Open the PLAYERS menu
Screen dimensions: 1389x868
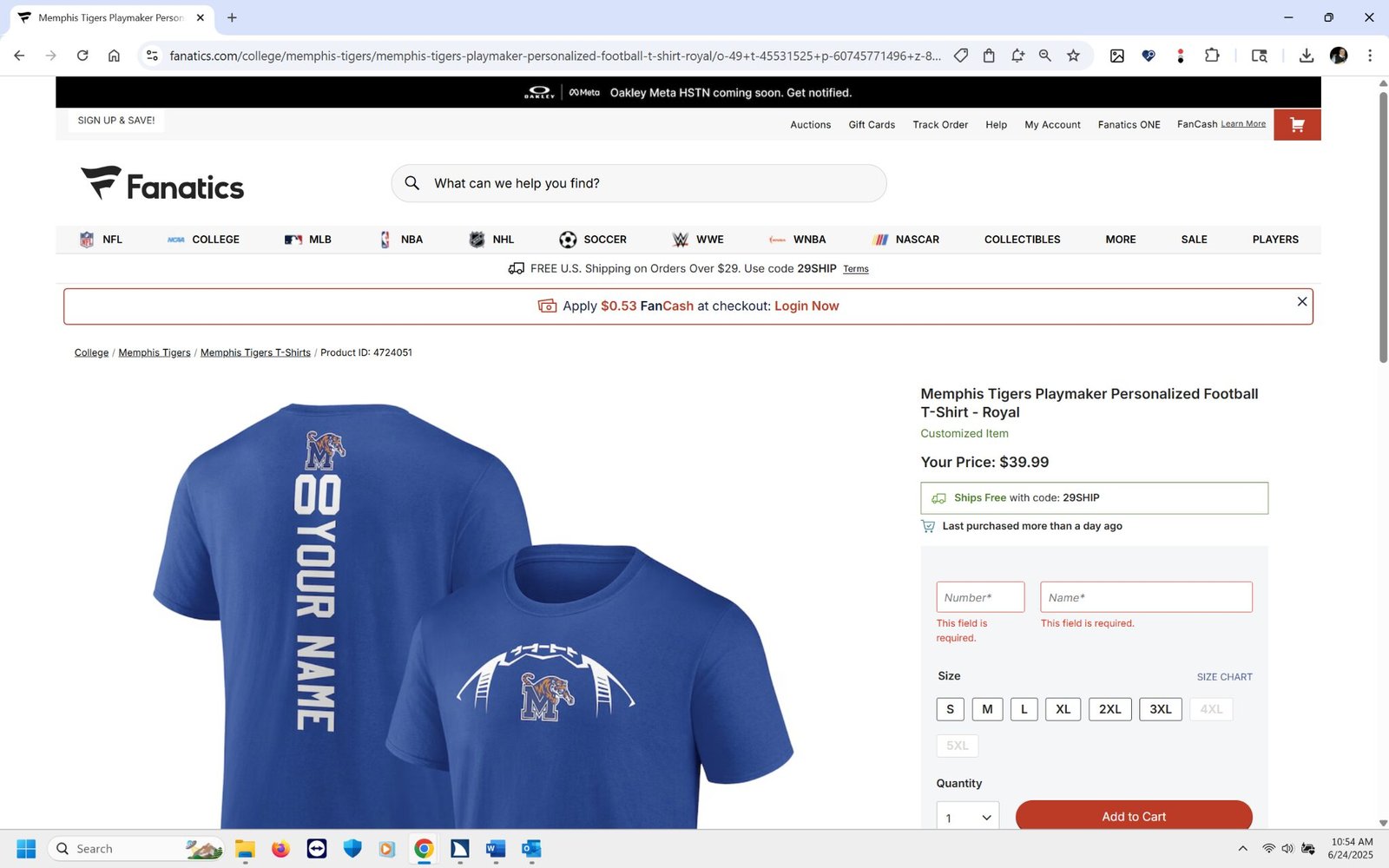coord(1275,240)
